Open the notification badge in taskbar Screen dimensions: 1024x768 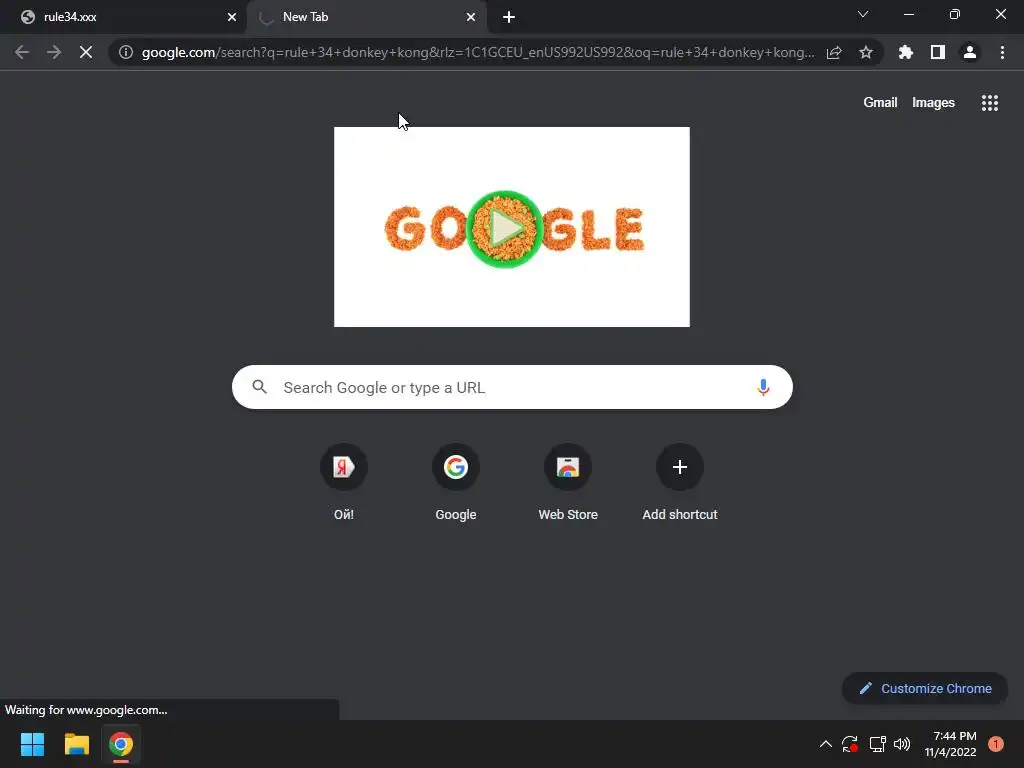pos(995,744)
